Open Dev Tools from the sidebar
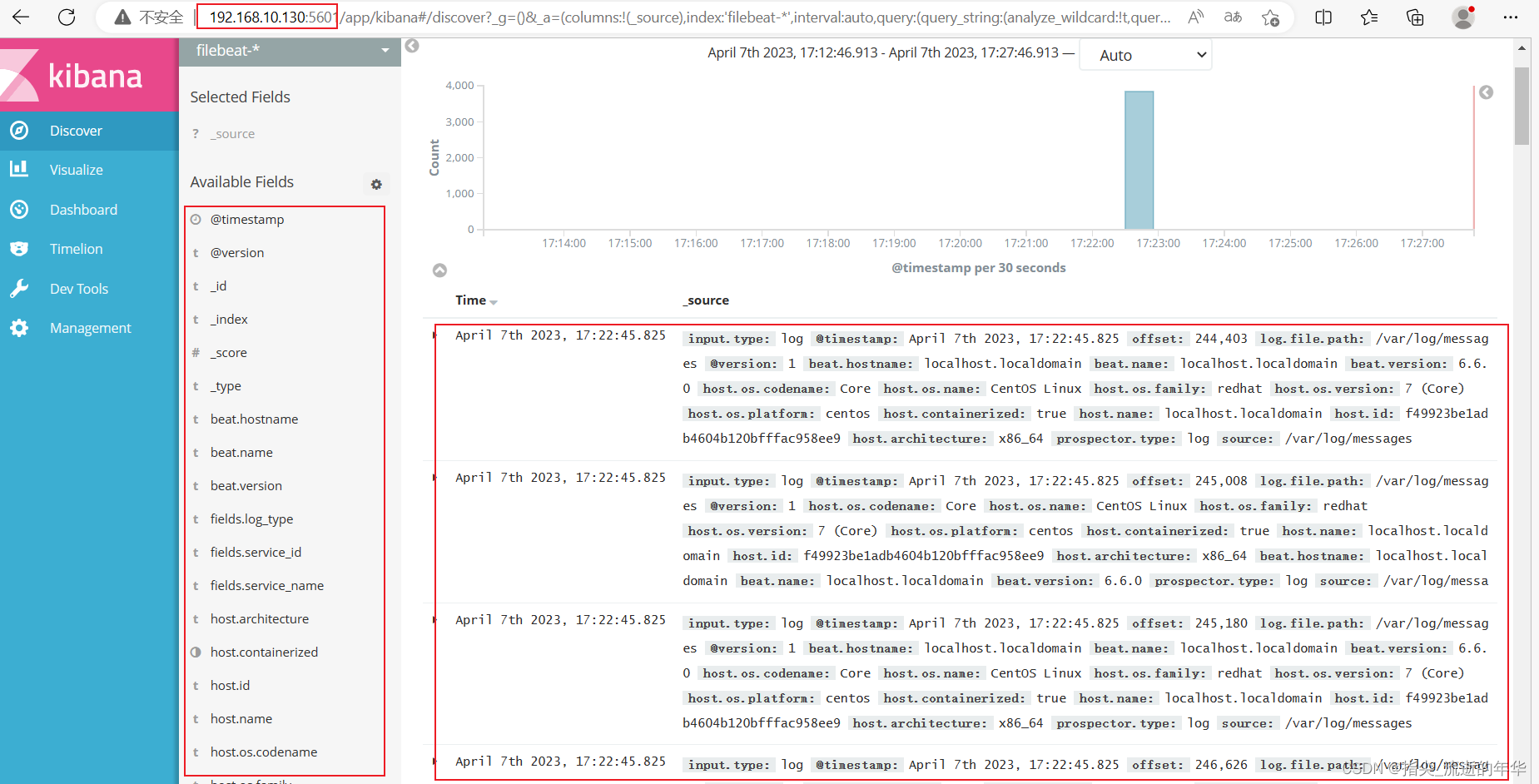The height and width of the screenshot is (784, 1539). tap(89, 289)
